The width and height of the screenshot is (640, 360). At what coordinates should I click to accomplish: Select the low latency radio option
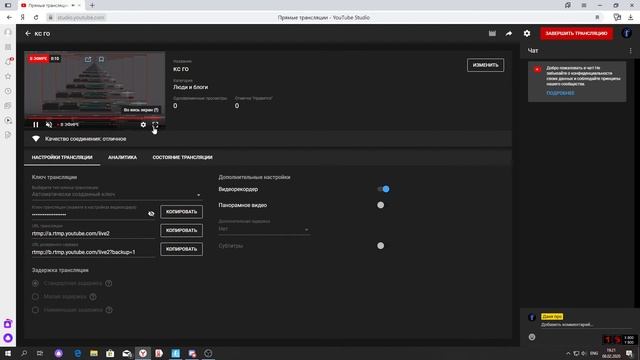point(36,297)
